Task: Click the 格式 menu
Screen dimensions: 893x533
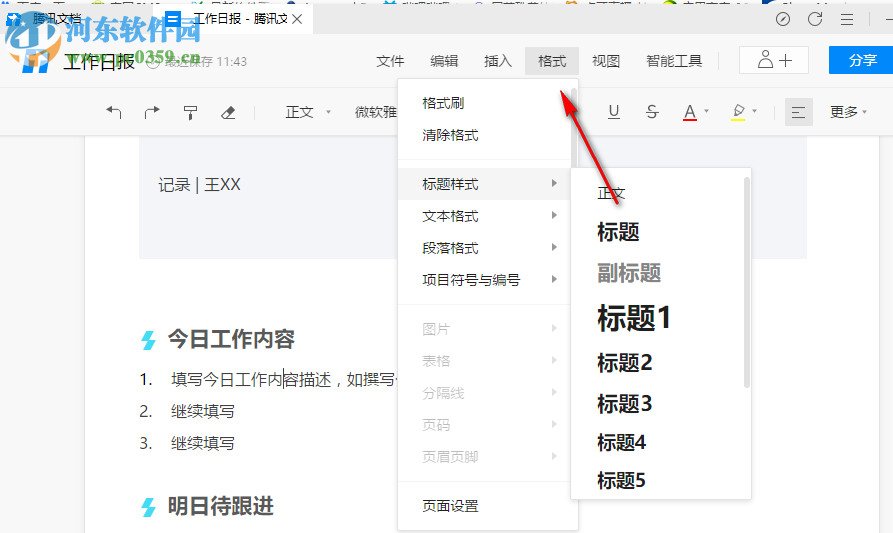Action: point(552,61)
